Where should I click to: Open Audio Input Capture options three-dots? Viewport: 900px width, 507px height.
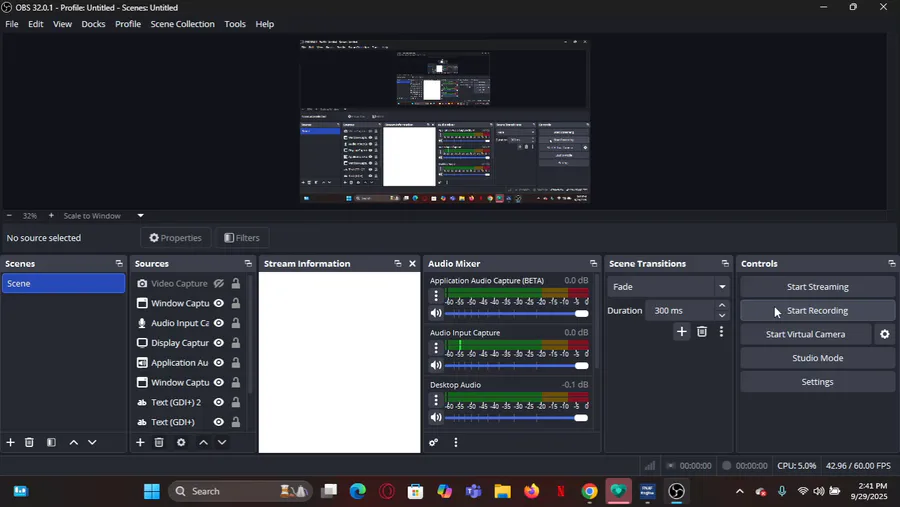tap(436, 348)
